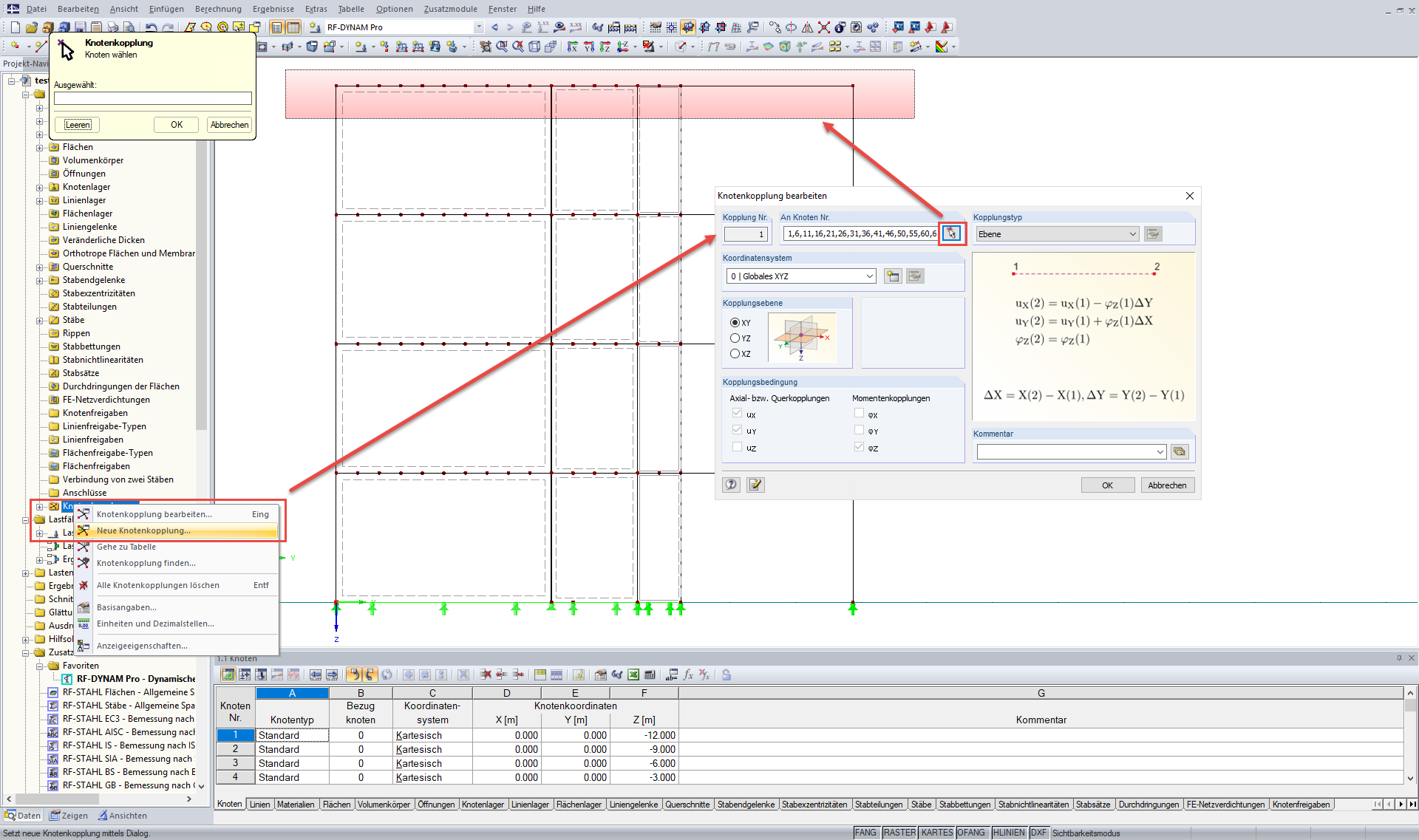
Task: Click the node picker icon beside An Knoten Nr.
Action: point(951,233)
